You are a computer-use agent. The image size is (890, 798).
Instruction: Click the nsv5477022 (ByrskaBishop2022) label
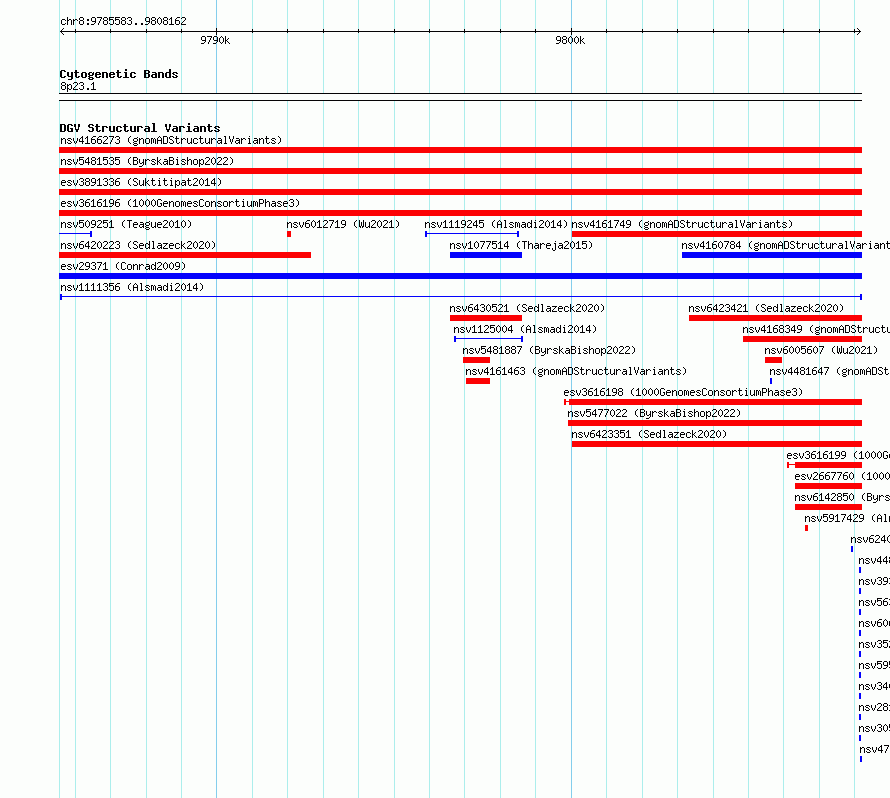[654, 413]
